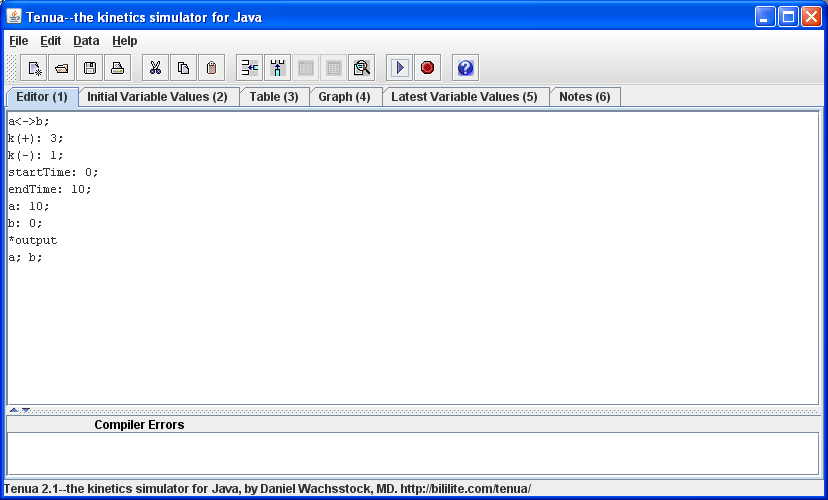Maximize the Tenua window
The width and height of the screenshot is (828, 500).
click(788, 17)
